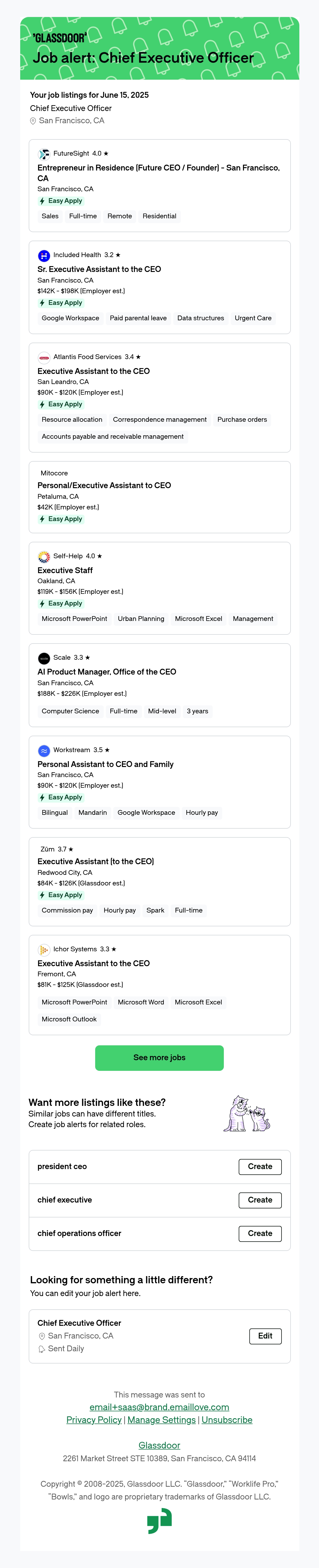Screen dimensions: 319x1568
Task: Open Personal Assistant to CEO and Family listing
Action: (105, 765)
